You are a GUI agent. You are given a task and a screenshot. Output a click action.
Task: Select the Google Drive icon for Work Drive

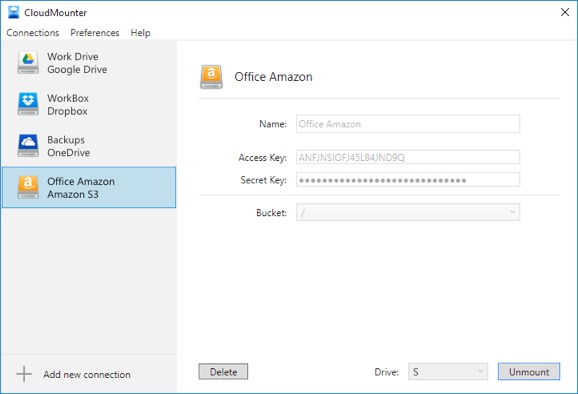[28, 62]
